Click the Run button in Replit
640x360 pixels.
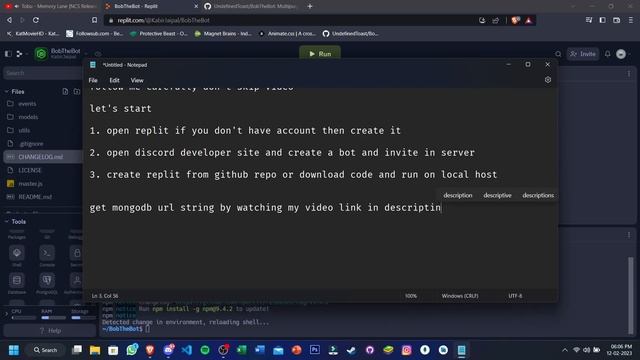320,53
